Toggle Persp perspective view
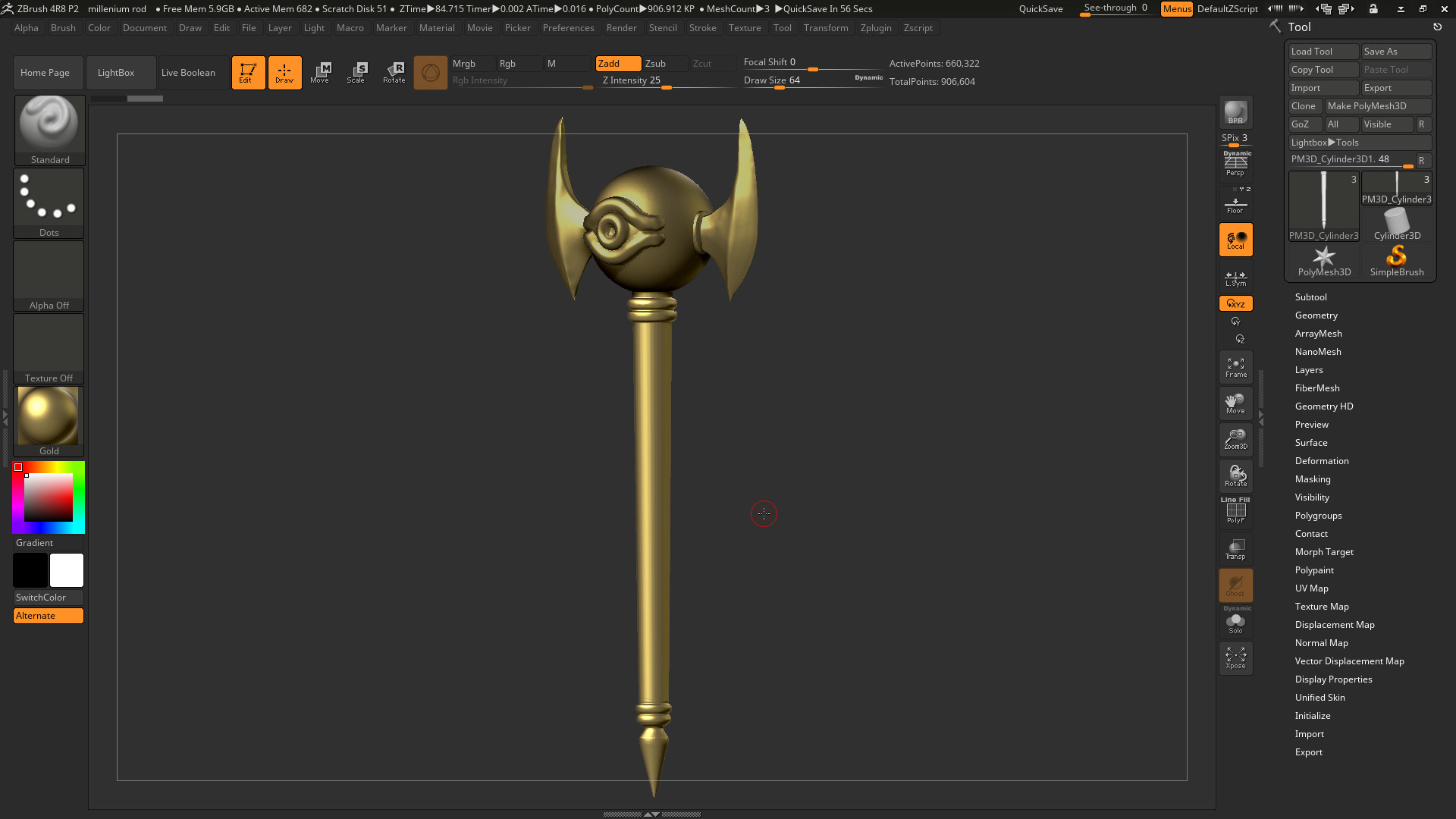Image resolution: width=1456 pixels, height=819 pixels. tap(1235, 165)
